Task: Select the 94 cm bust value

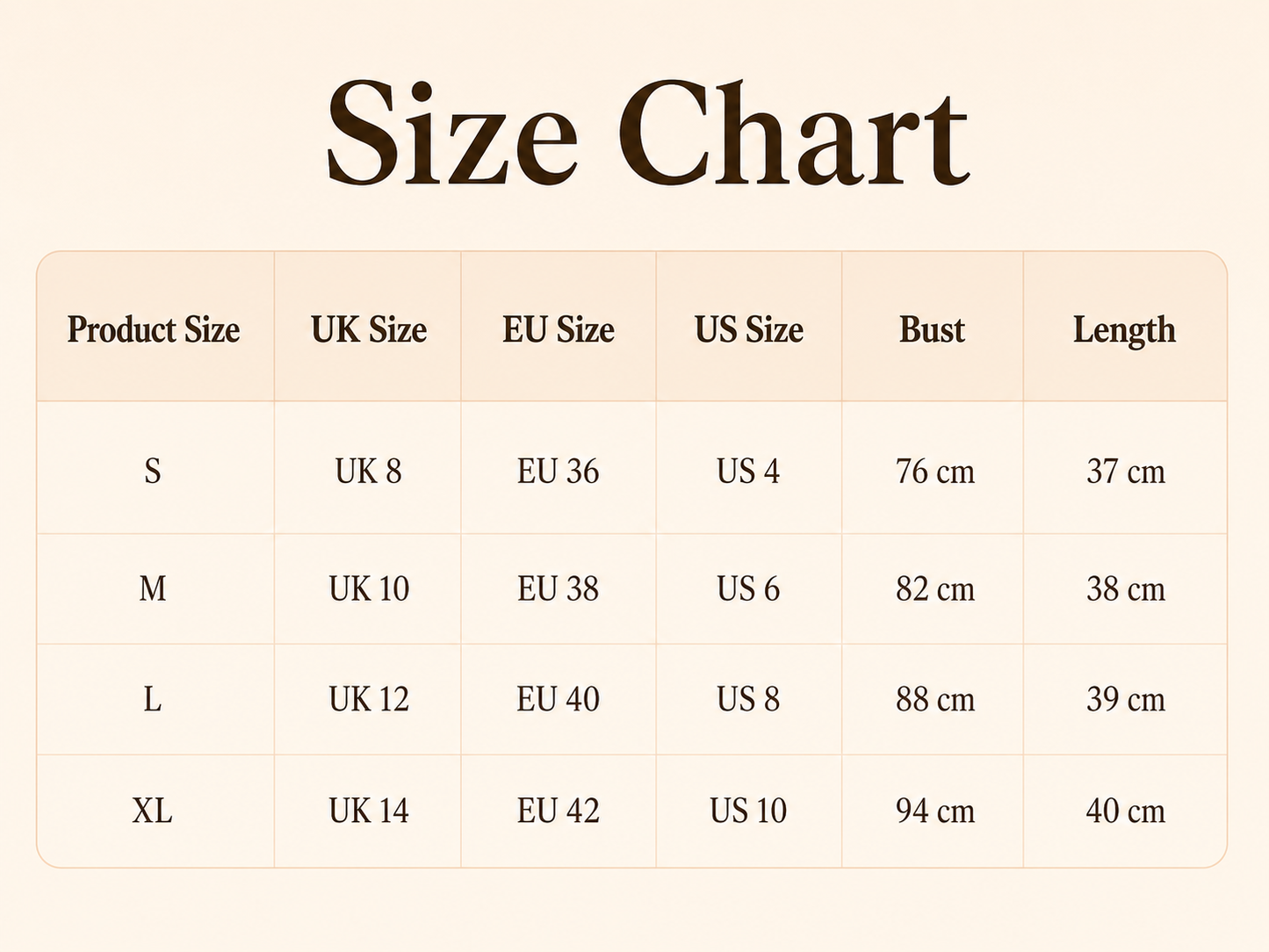Action: [935, 810]
